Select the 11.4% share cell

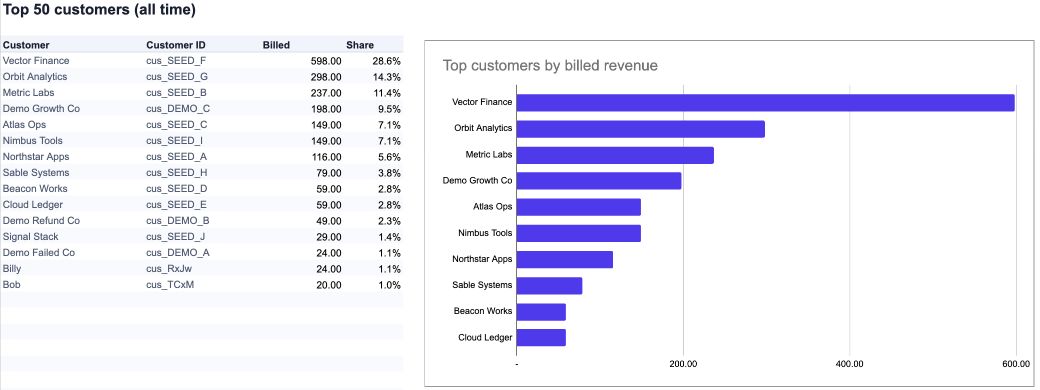click(386, 93)
